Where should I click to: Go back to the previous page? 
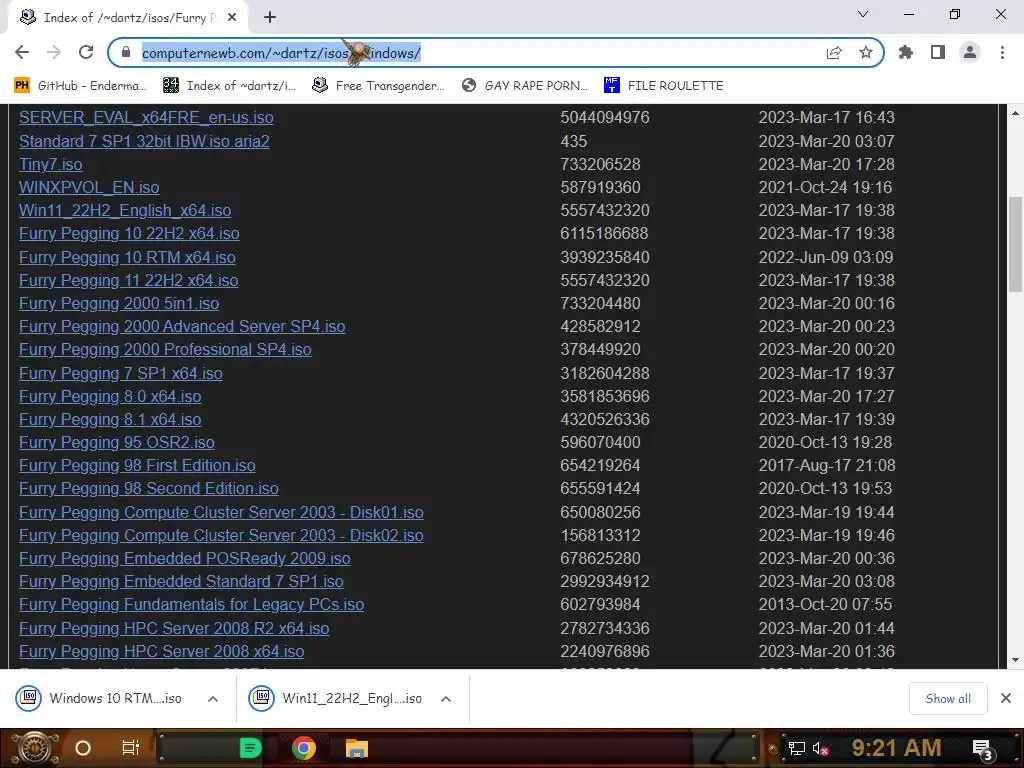point(22,52)
